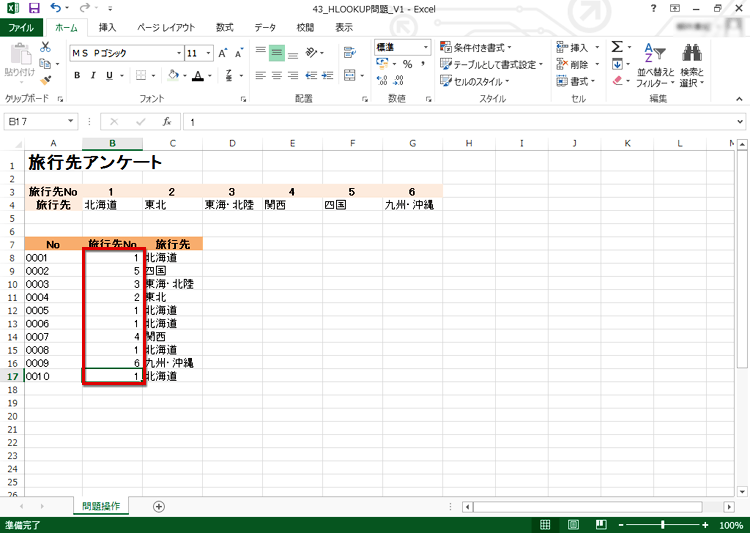Click the Paste clipboard icon
The image size is (750, 533).
20,54
